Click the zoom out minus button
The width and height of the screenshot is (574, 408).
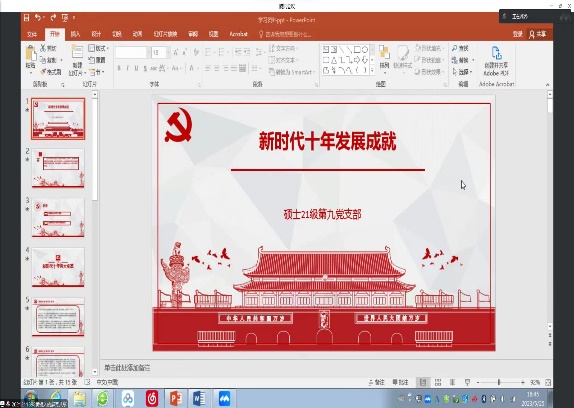coord(478,382)
